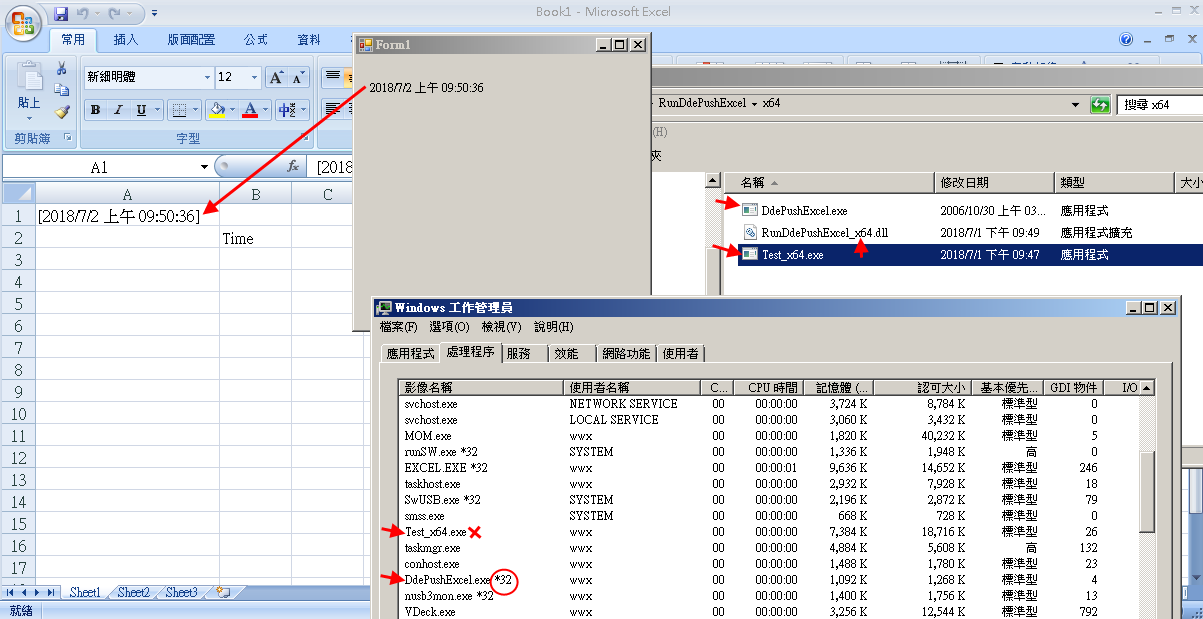This screenshot has width=1203, height=619.
Task: Switch to Sheet3 tab
Action: [x=181, y=592]
